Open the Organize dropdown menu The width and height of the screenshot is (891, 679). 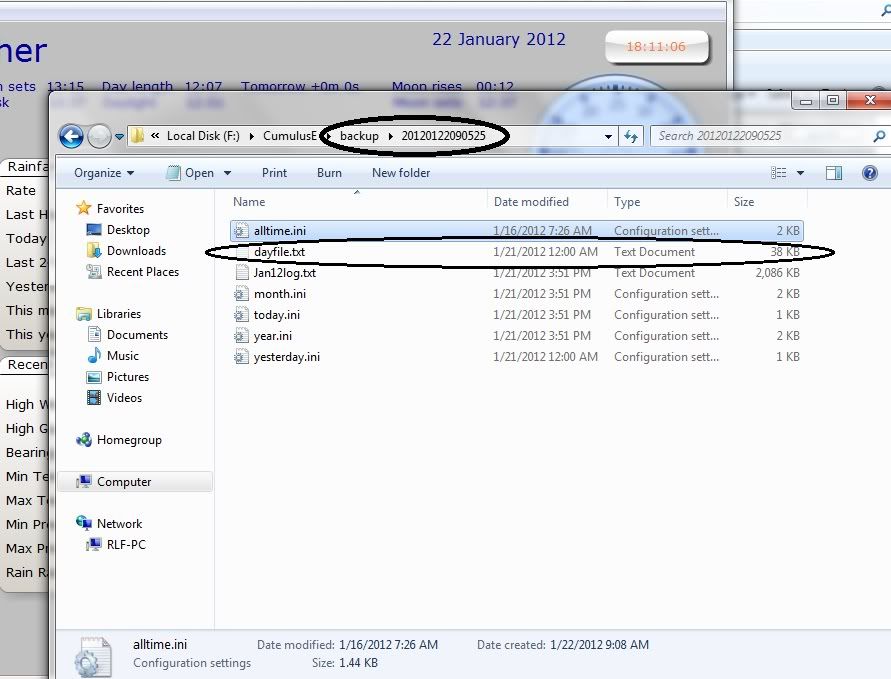pos(104,173)
